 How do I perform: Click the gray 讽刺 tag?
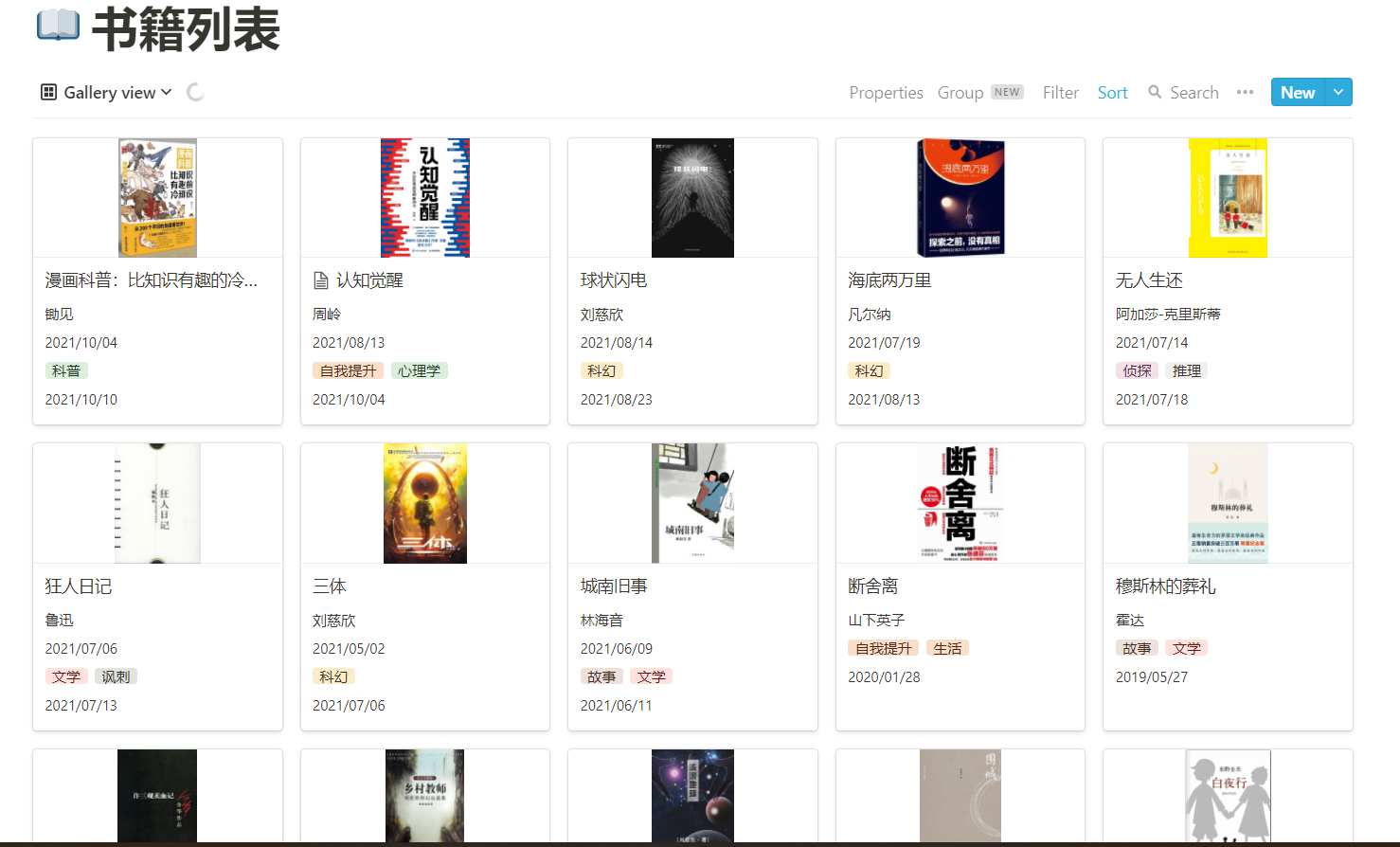[x=116, y=676]
